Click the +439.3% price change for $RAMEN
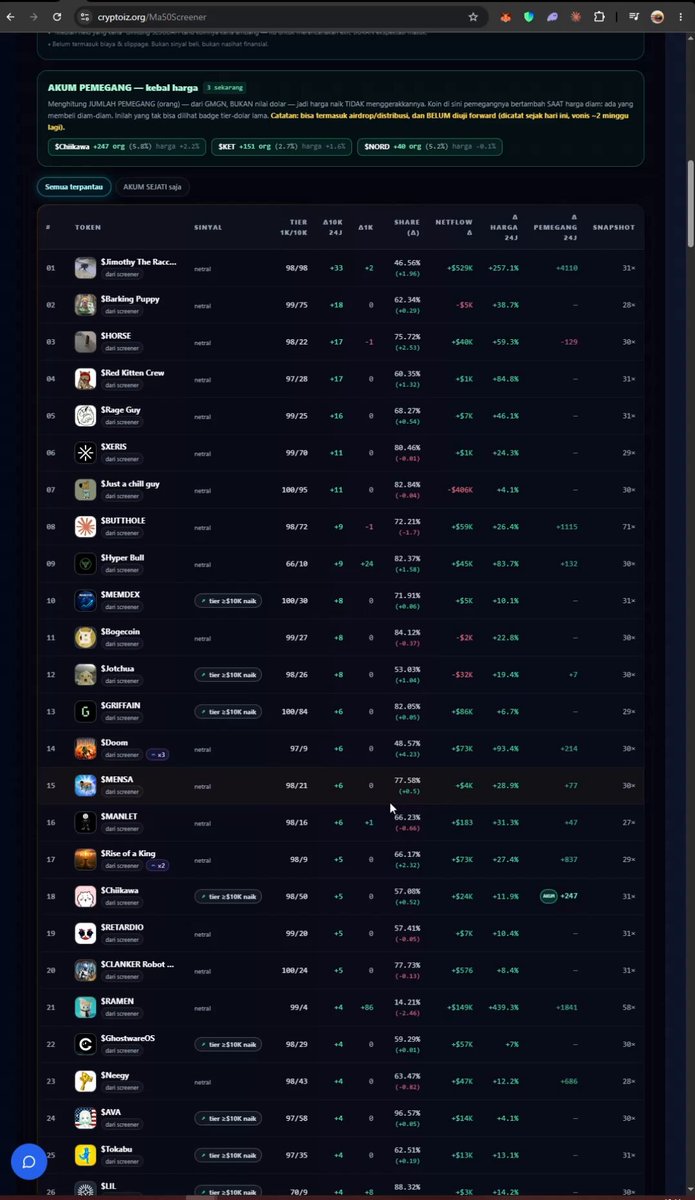Screen dimensions: 695x1200 pyautogui.click(x=503, y=1008)
